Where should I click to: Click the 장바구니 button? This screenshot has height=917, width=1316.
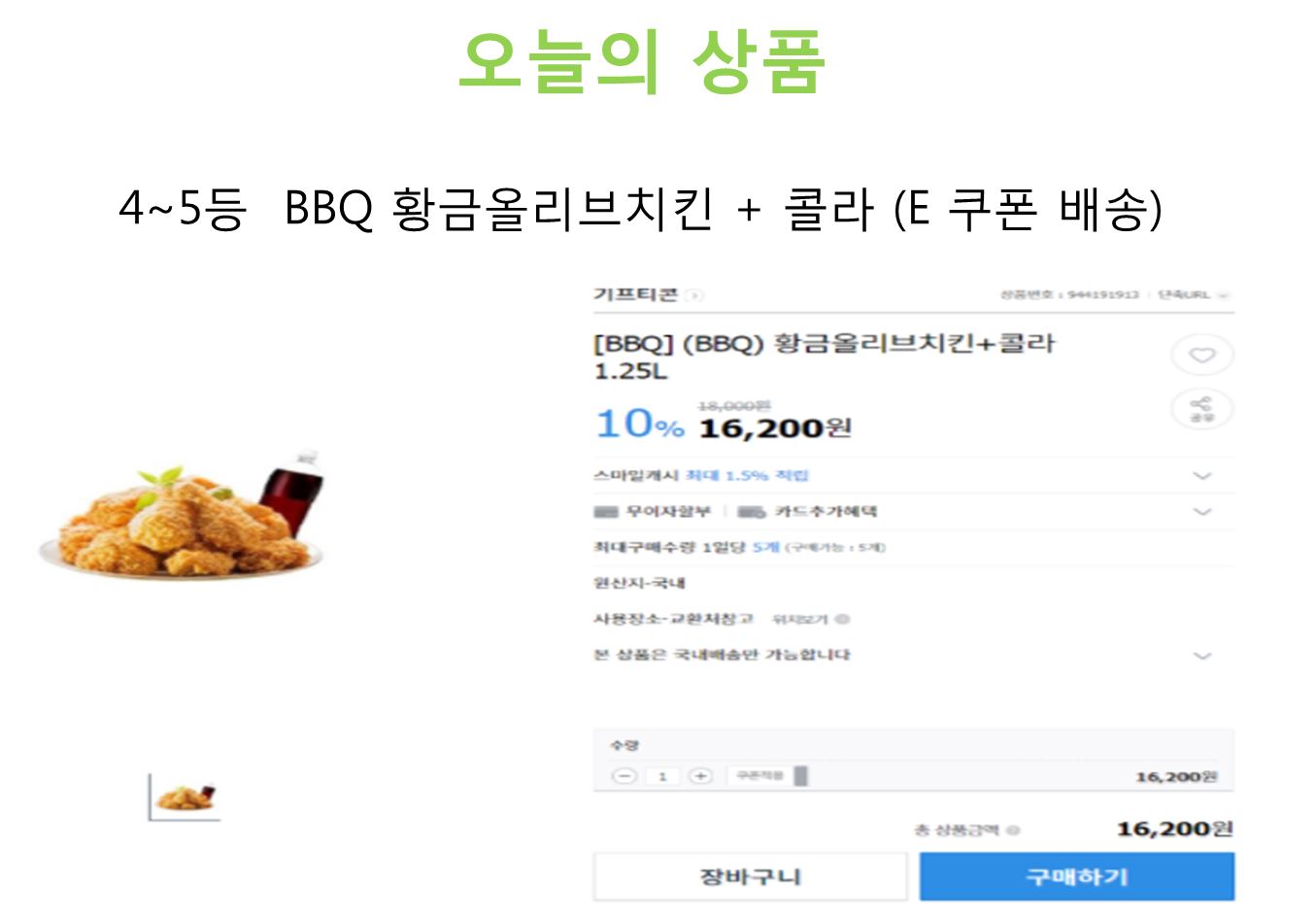point(750,877)
